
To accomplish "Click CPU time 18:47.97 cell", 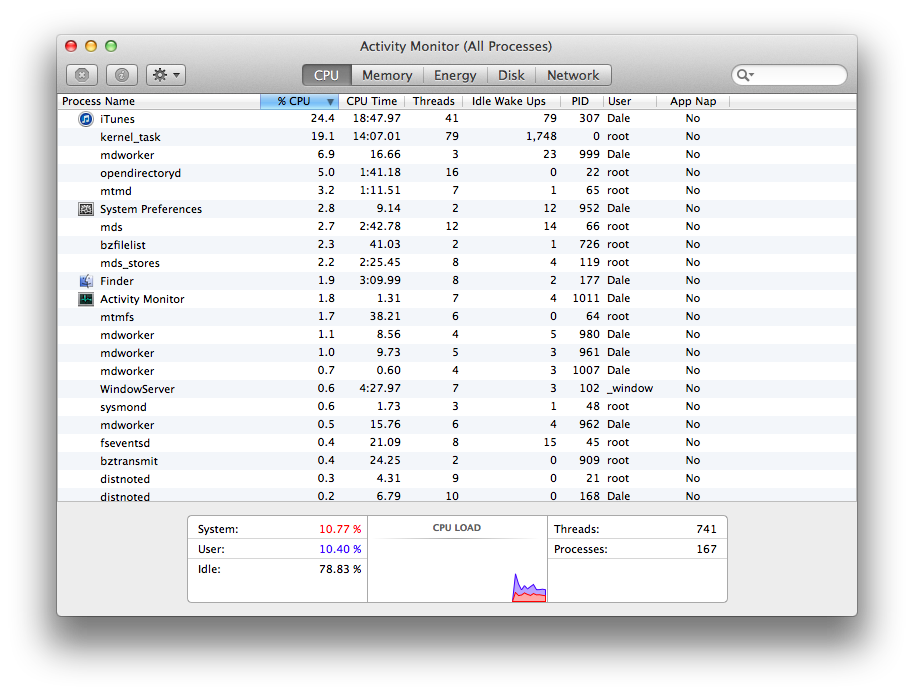I will click(x=377, y=118).
